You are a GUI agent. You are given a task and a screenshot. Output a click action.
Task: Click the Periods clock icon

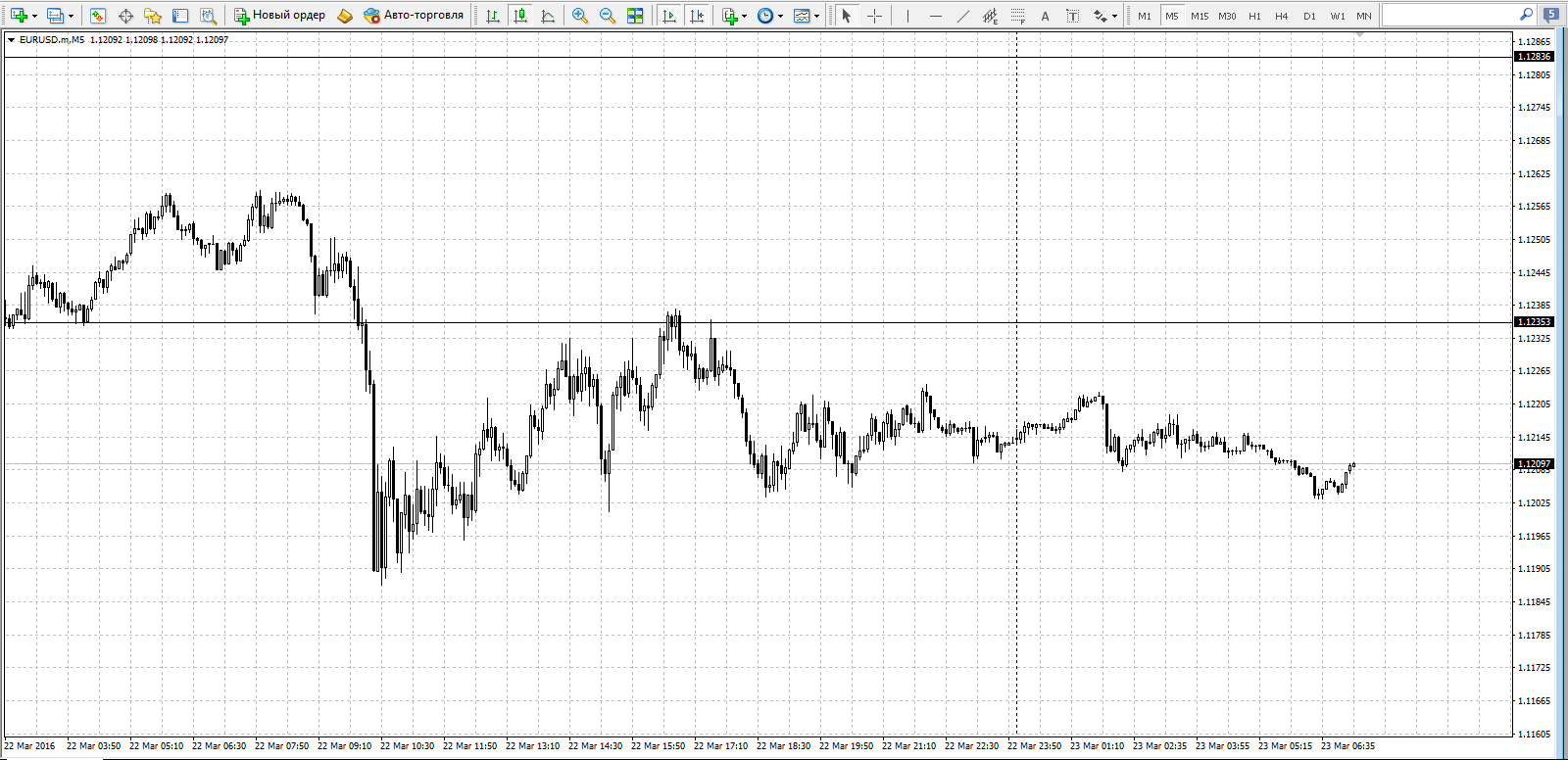click(x=765, y=16)
